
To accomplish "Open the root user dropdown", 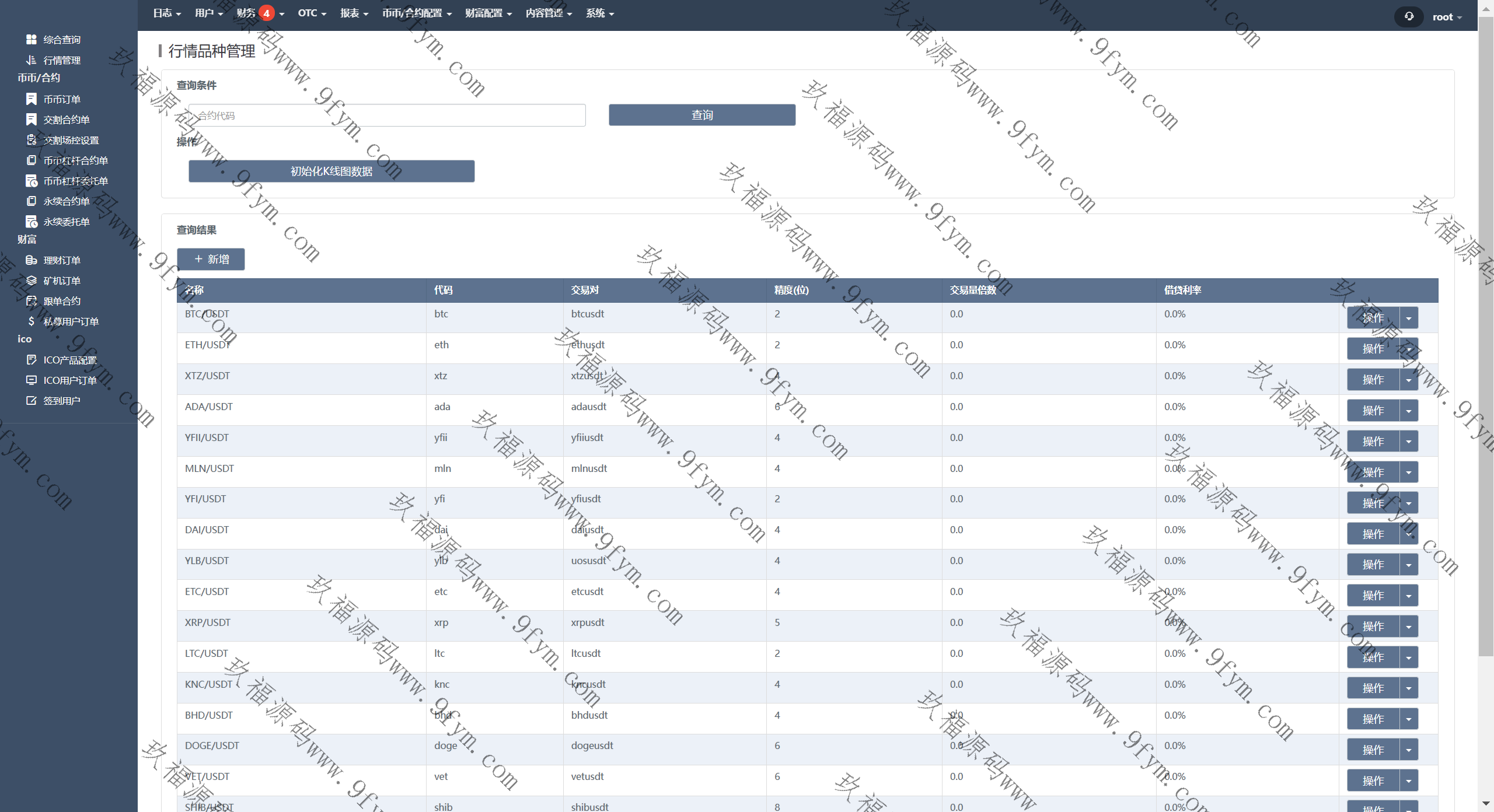I will 1447,17.
